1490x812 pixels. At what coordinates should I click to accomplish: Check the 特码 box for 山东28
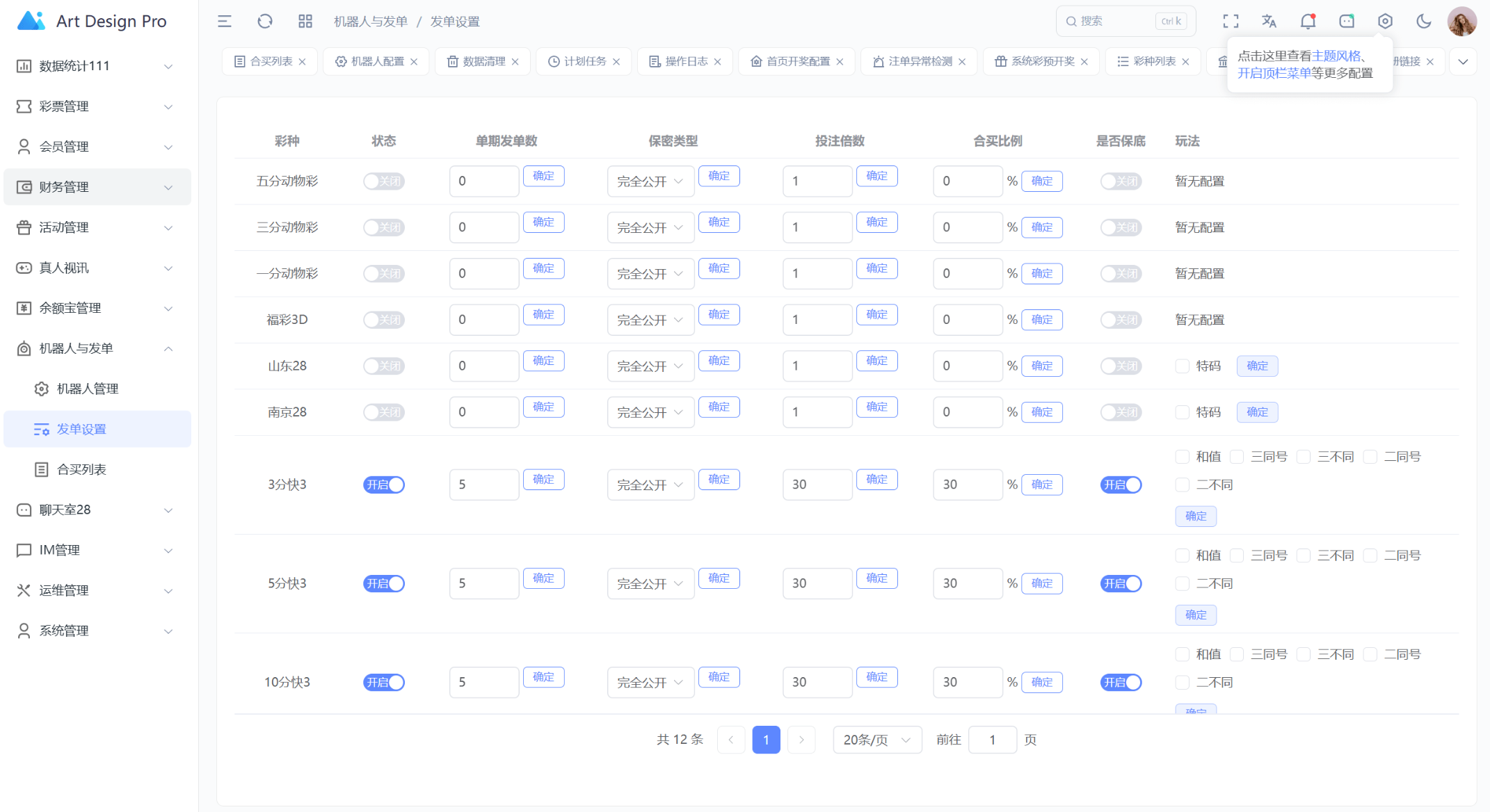click(x=1182, y=366)
